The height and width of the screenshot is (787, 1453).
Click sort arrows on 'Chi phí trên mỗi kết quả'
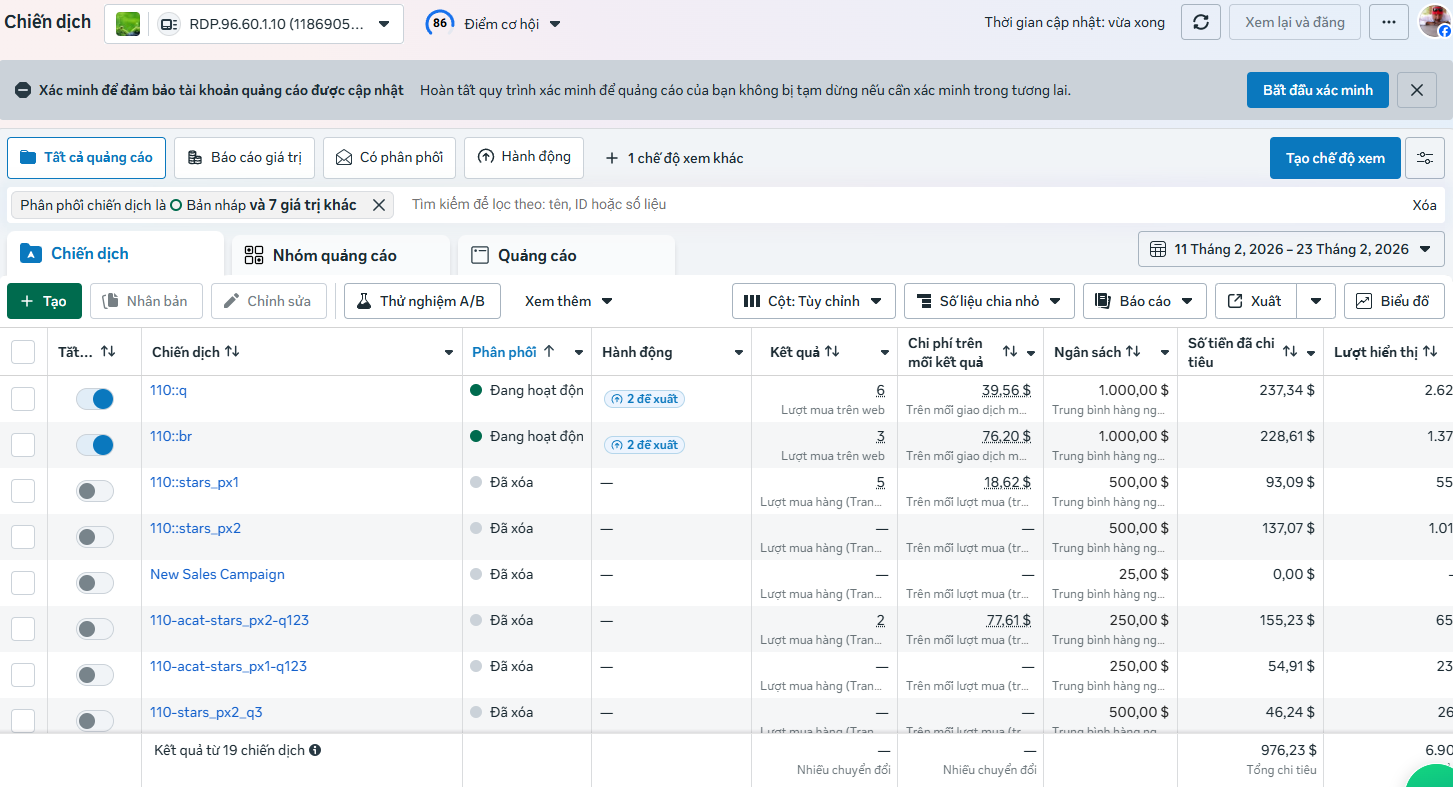(1010, 352)
